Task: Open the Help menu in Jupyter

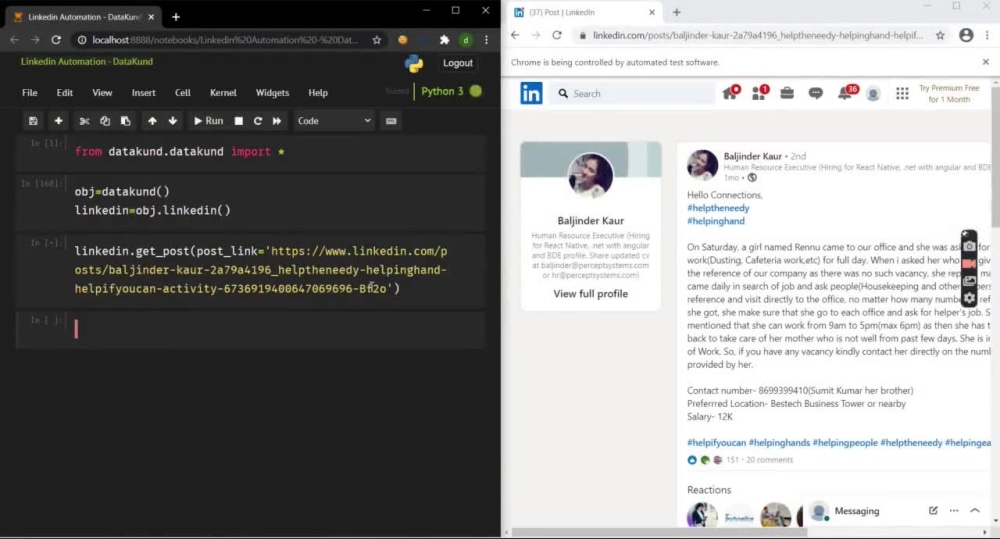Action: click(318, 92)
